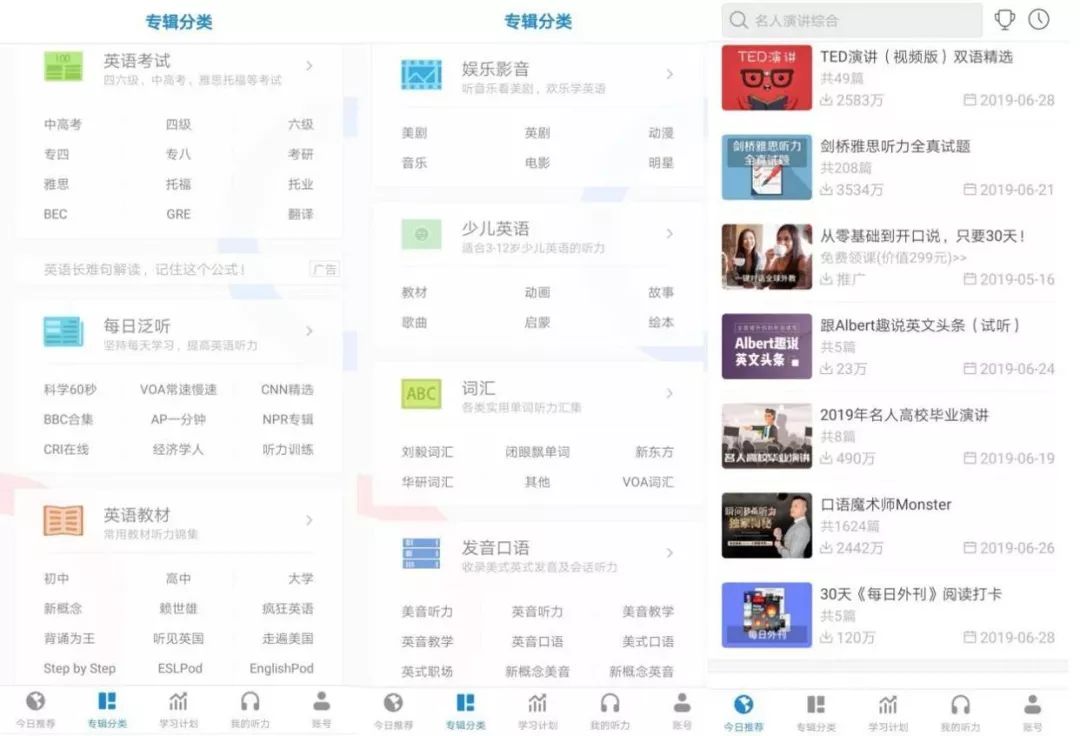Click the 娱乐影音 picture icon
Screen dimensions: 1080x736
(422, 74)
